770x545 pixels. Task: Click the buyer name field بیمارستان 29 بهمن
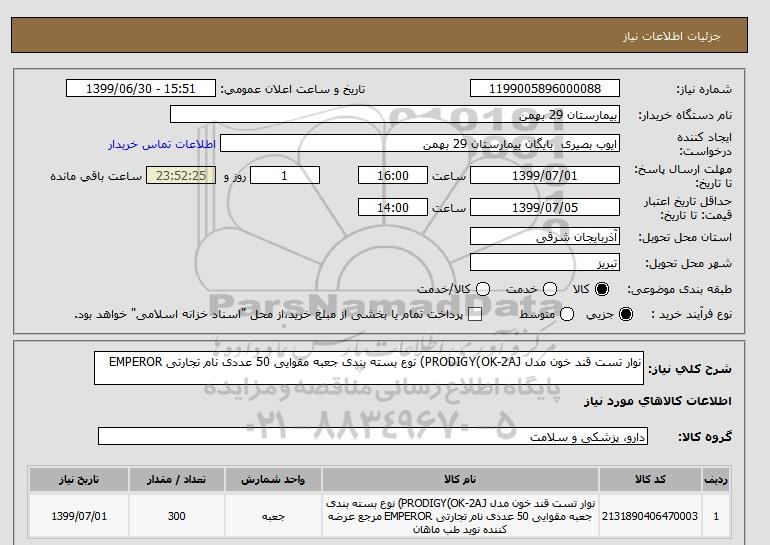[395, 115]
